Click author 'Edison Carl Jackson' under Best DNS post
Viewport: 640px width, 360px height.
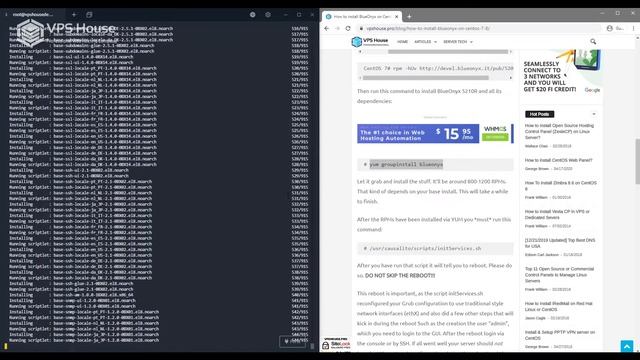pyautogui.click(x=542, y=255)
